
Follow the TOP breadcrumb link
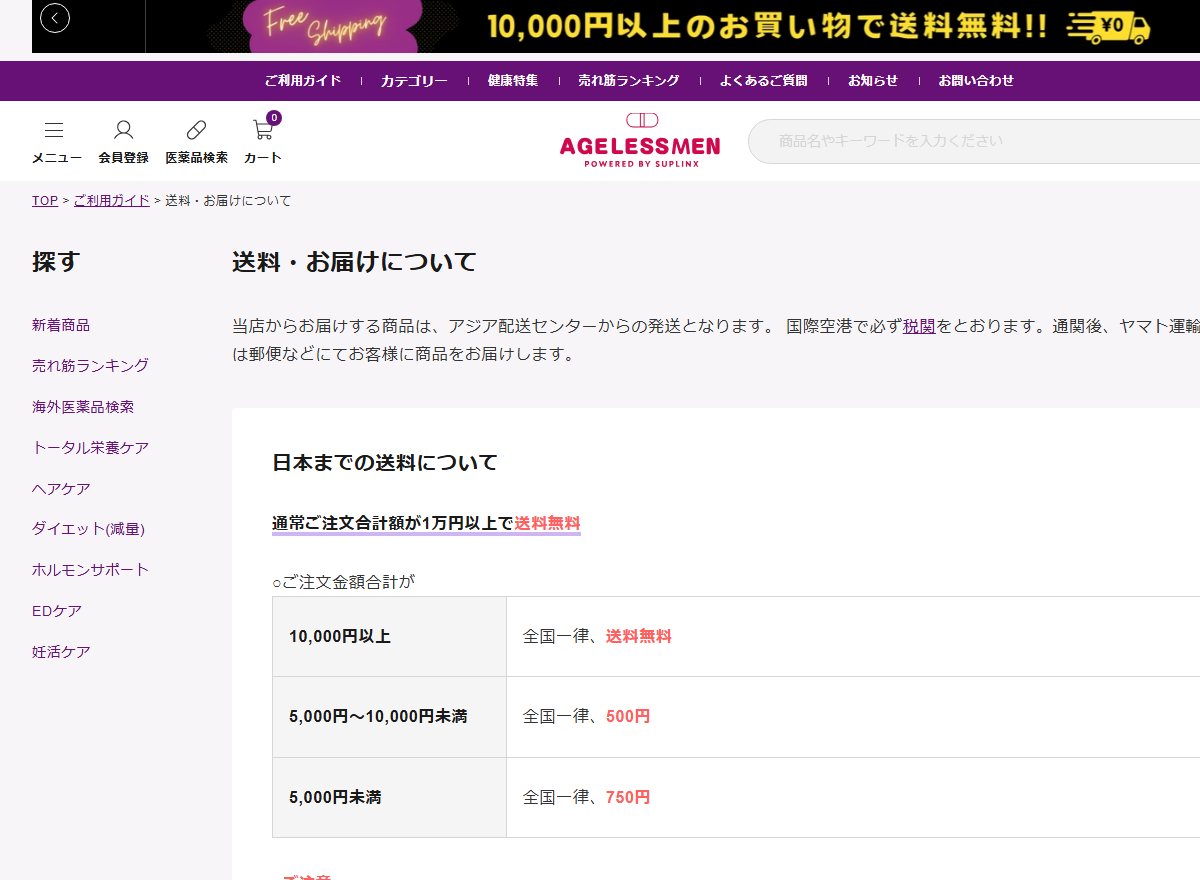click(45, 201)
